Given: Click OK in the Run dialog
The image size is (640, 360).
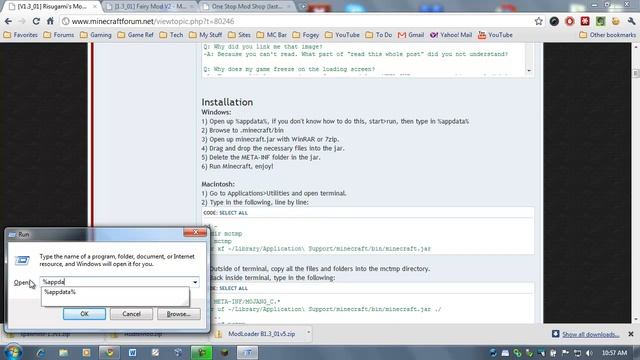Looking at the screenshot, I should 84,314.
